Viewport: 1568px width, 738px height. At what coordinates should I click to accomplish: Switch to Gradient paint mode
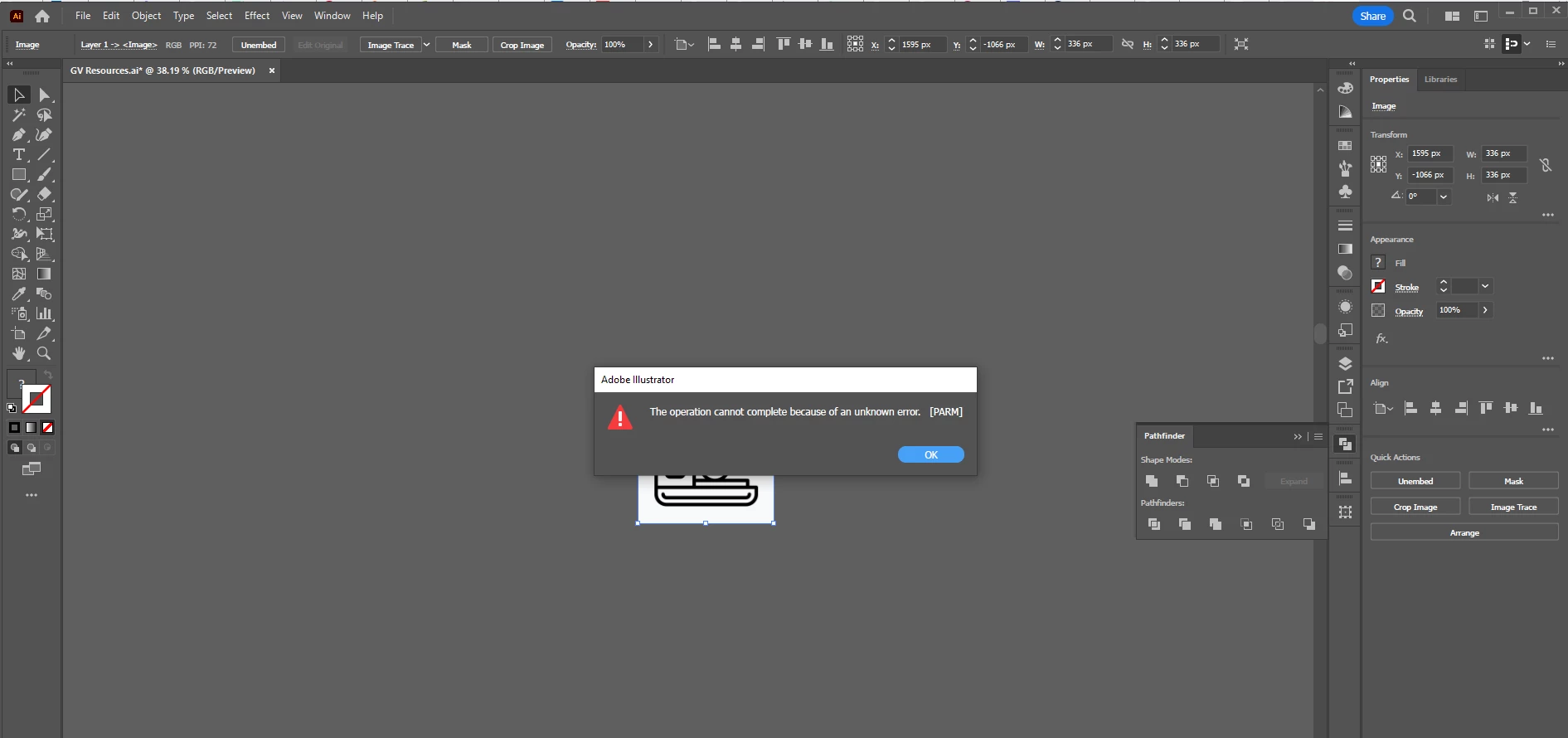point(31,428)
